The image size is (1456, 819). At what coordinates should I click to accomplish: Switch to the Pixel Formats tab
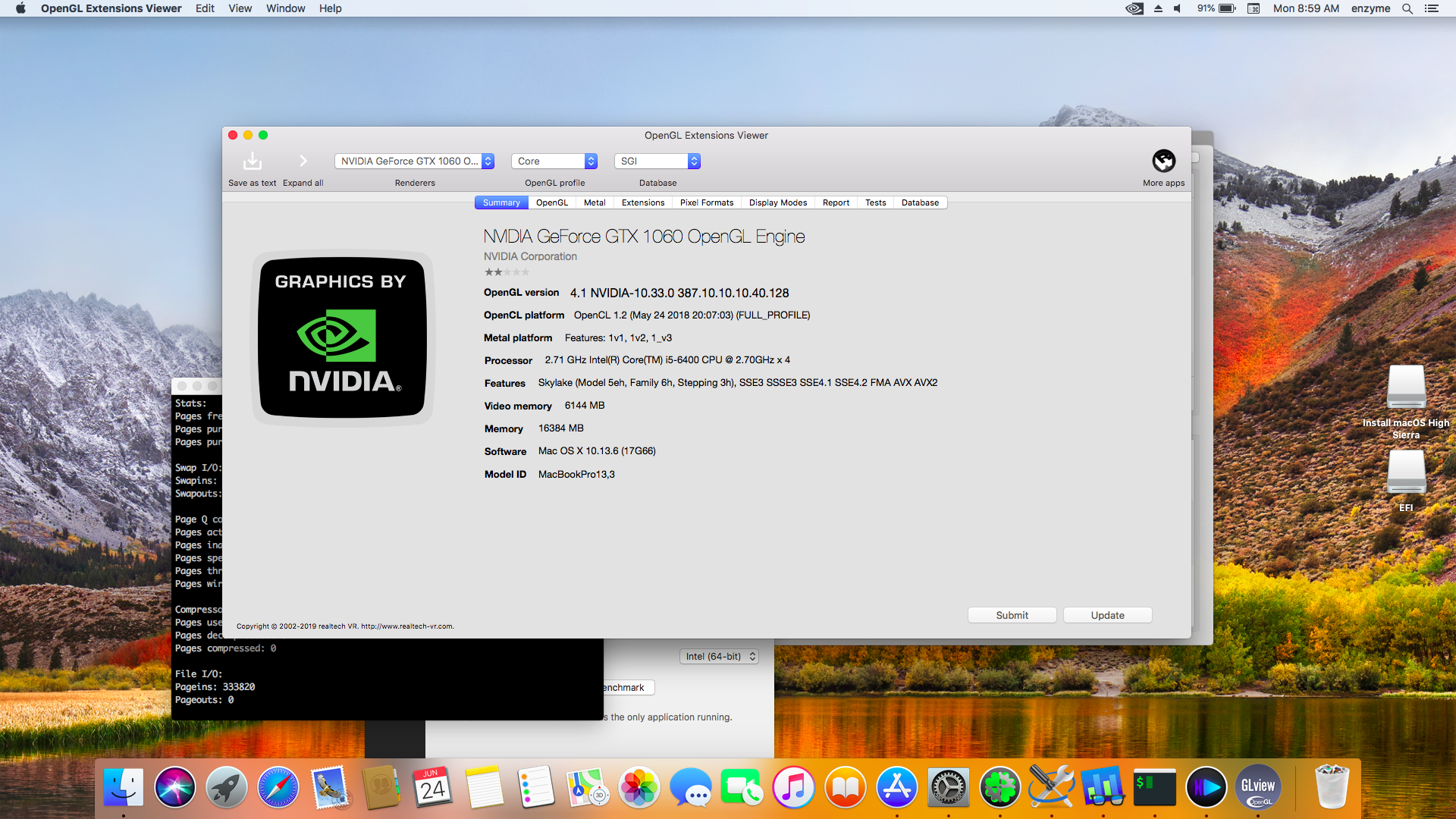[706, 202]
